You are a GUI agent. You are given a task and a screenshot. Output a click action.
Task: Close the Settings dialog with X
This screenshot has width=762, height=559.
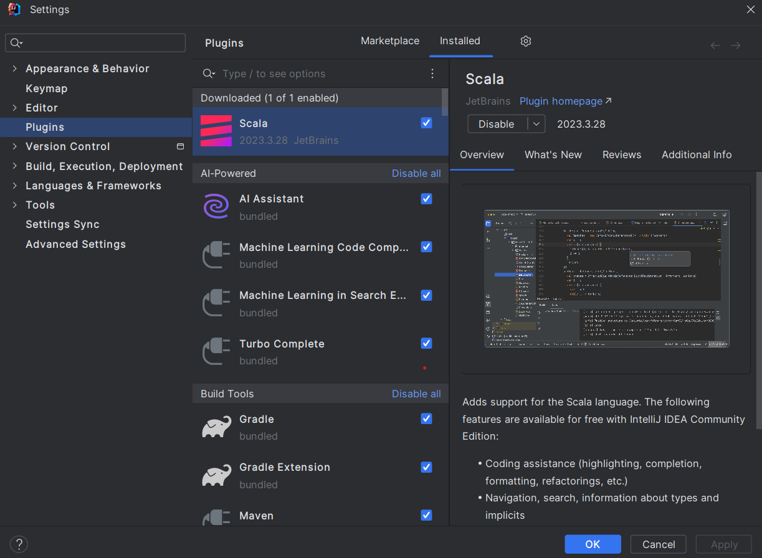(750, 9)
